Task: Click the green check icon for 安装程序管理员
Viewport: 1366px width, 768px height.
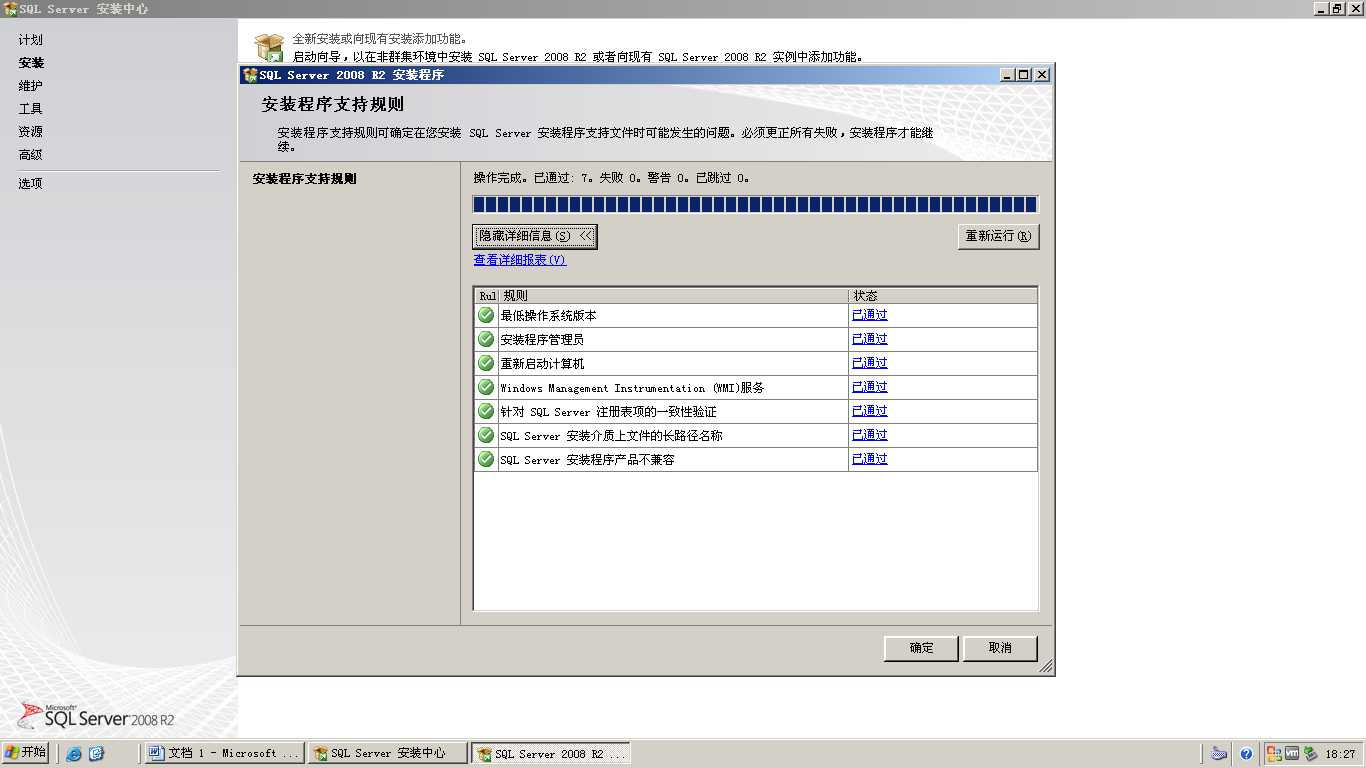Action: click(486, 339)
